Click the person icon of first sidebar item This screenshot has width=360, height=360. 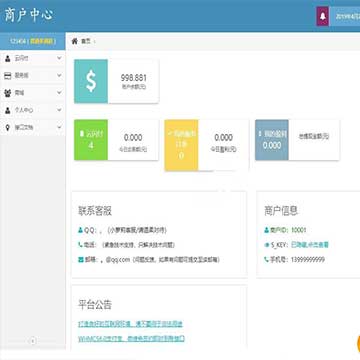click(7, 59)
